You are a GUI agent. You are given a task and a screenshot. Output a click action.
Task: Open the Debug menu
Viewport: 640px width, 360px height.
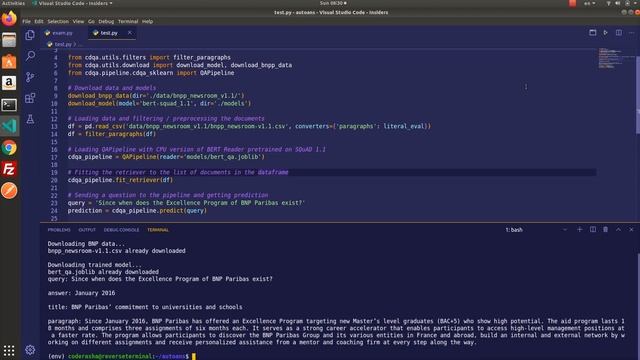click(x=106, y=21)
